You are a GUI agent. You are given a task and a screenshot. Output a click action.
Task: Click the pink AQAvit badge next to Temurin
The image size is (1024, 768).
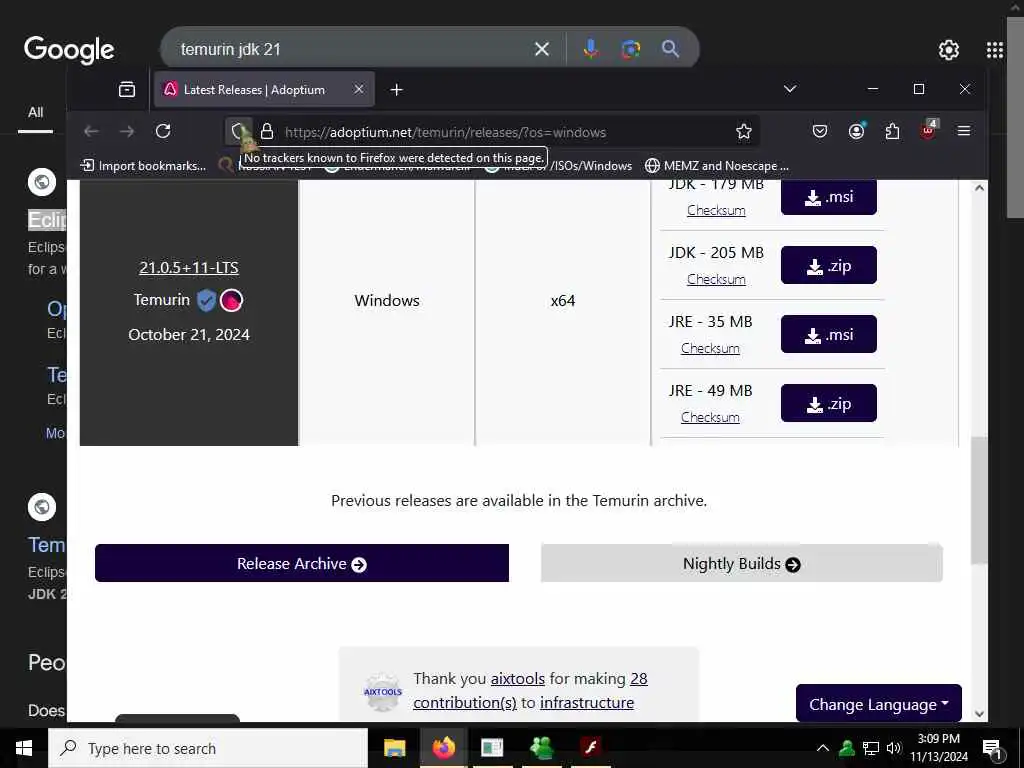[x=231, y=300]
